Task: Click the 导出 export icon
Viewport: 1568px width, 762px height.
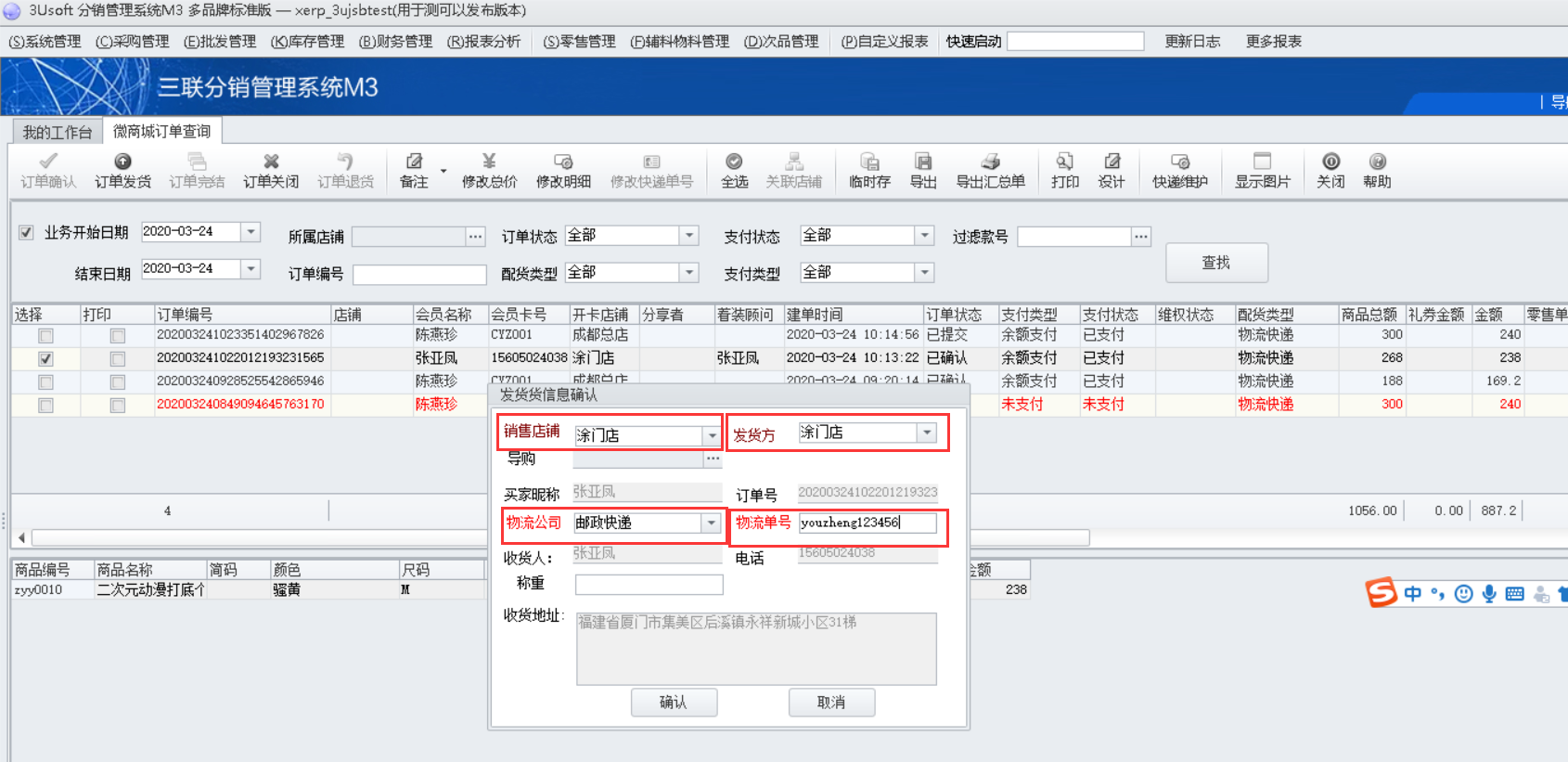Action: pyautogui.click(x=923, y=171)
